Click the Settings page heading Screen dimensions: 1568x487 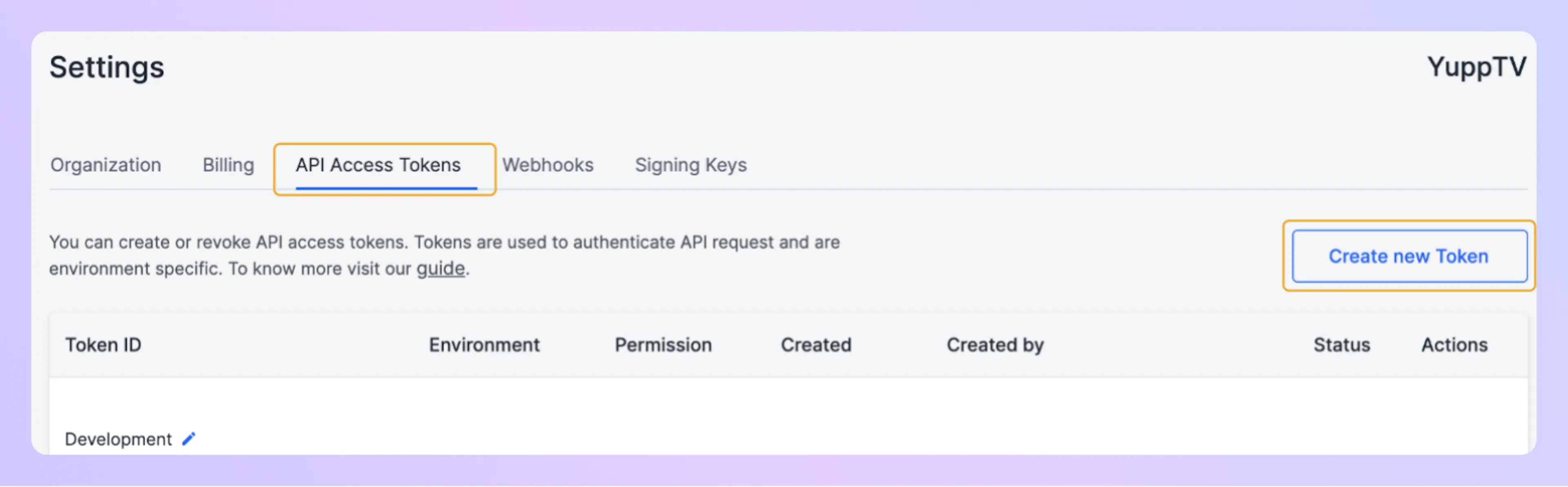coord(107,67)
